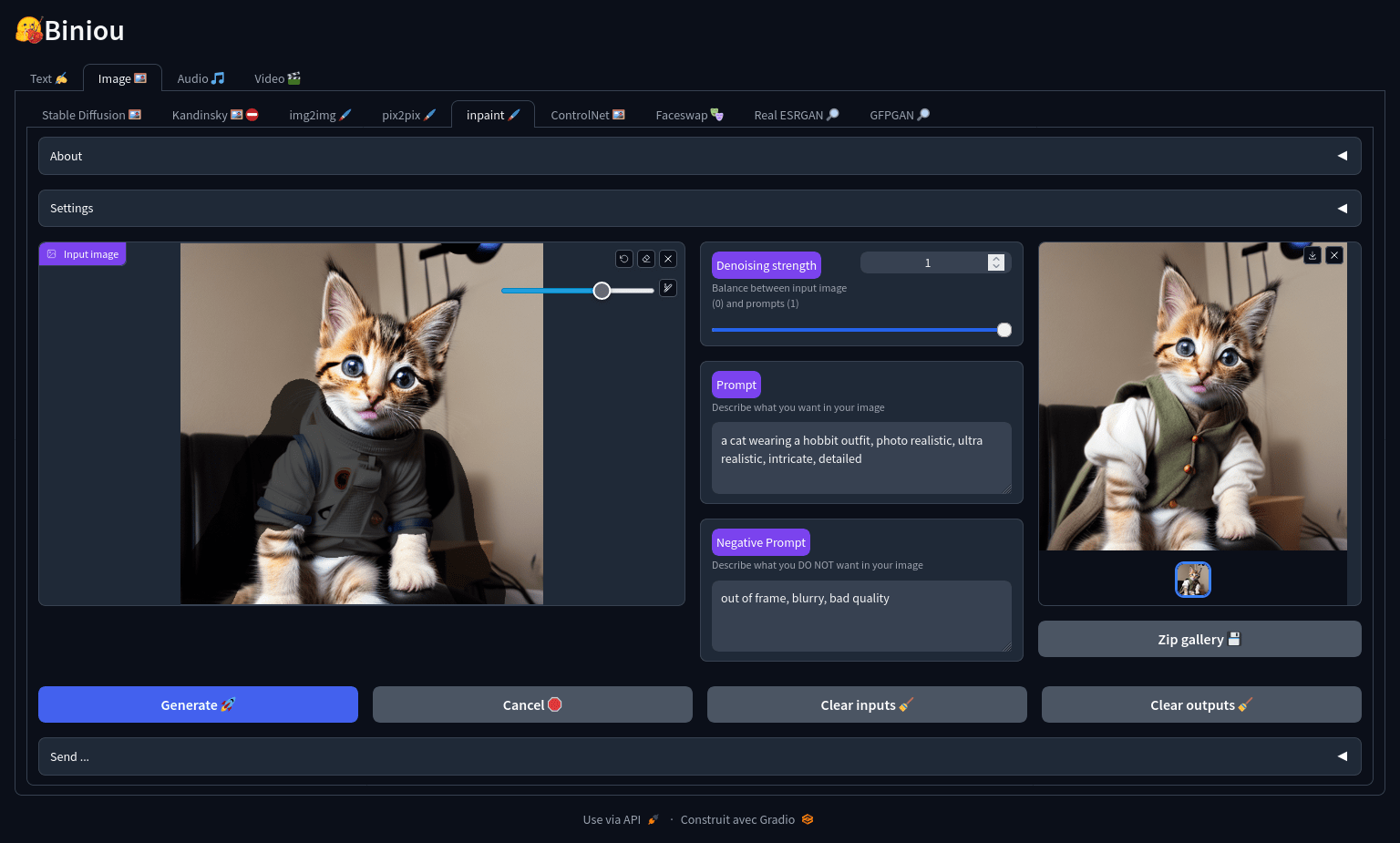Download the output image via the download icon

click(x=1312, y=255)
